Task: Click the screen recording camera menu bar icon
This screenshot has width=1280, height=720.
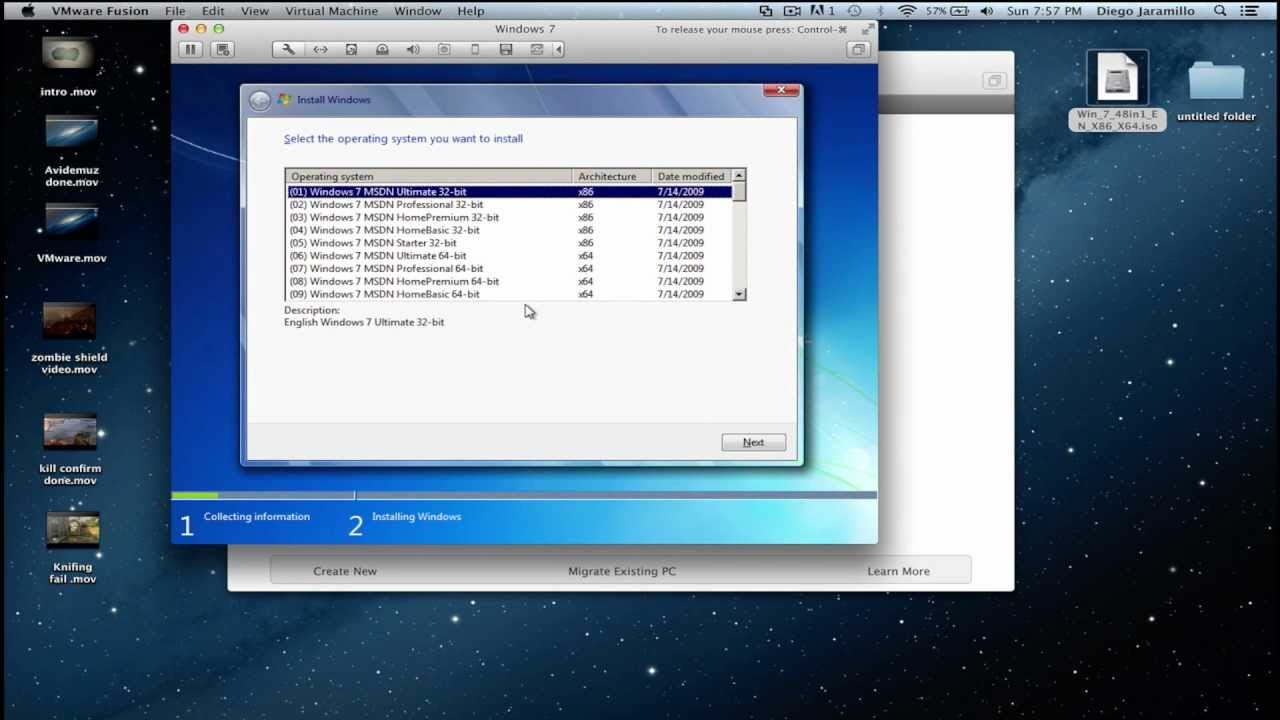Action: [793, 11]
